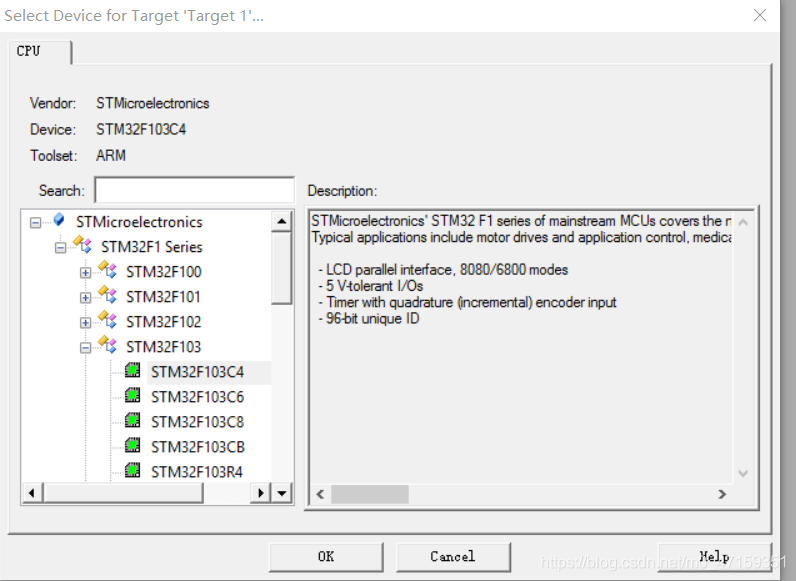The width and height of the screenshot is (796, 581).
Task: Close the Select Device dialog
Action: [x=760, y=15]
